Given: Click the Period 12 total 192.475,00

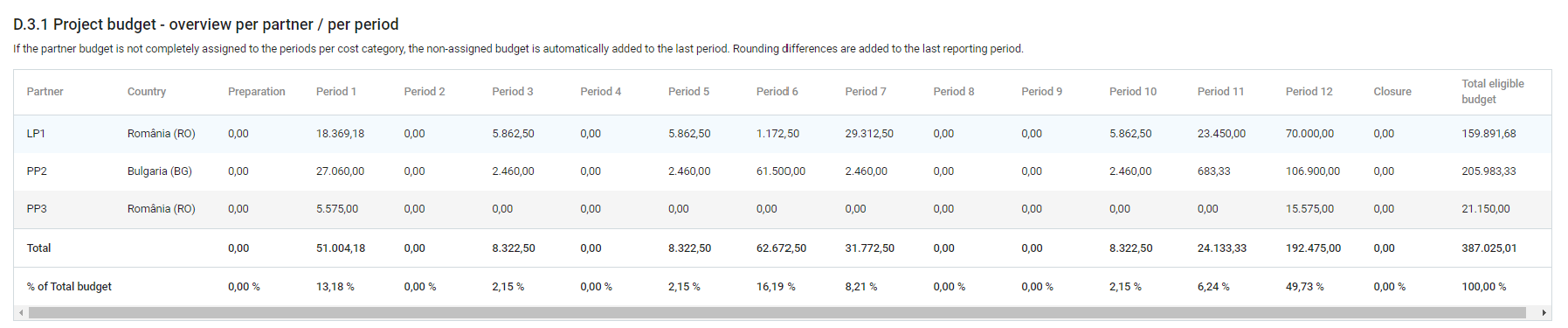Looking at the screenshot, I should point(1313,248).
